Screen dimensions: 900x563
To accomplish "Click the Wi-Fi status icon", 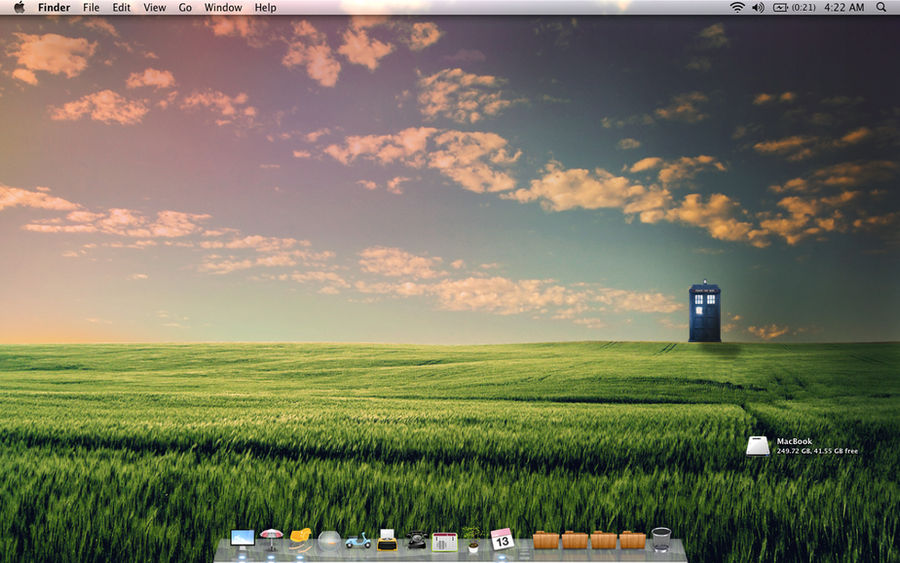I will pos(737,7).
